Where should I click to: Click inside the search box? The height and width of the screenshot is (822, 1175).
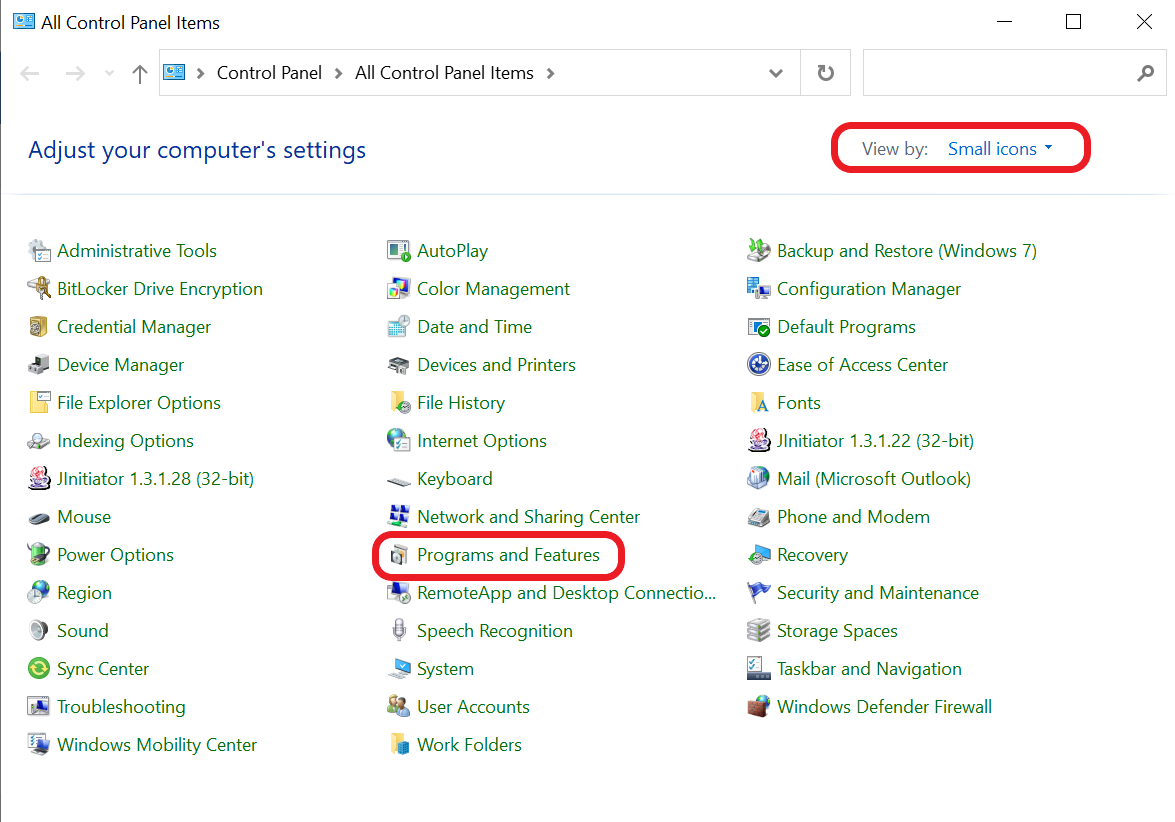click(1000, 72)
